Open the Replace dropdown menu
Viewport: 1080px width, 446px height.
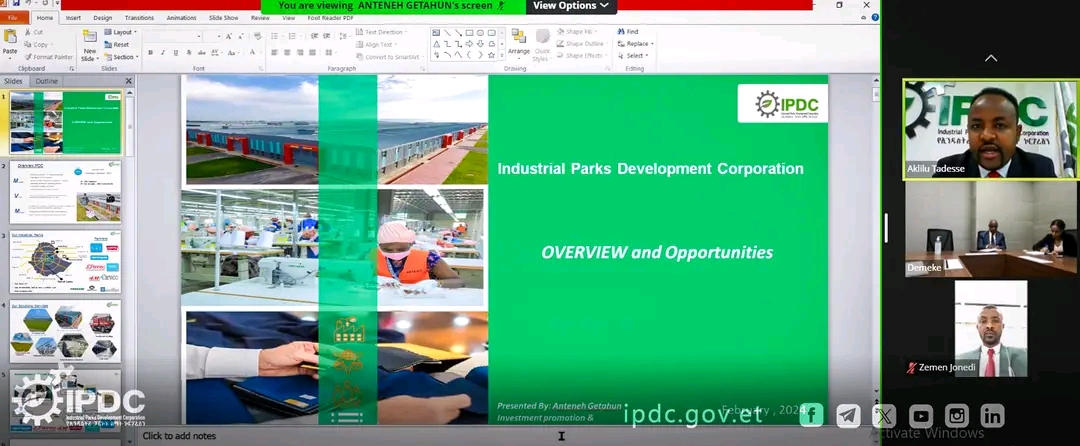tap(636, 44)
